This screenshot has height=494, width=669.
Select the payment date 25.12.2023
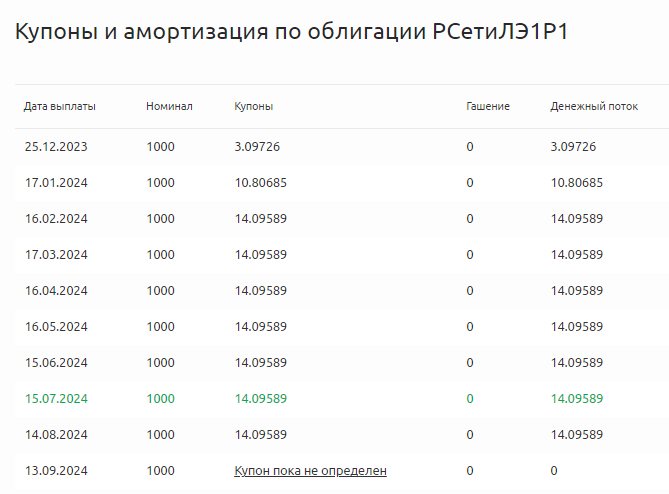[56, 147]
